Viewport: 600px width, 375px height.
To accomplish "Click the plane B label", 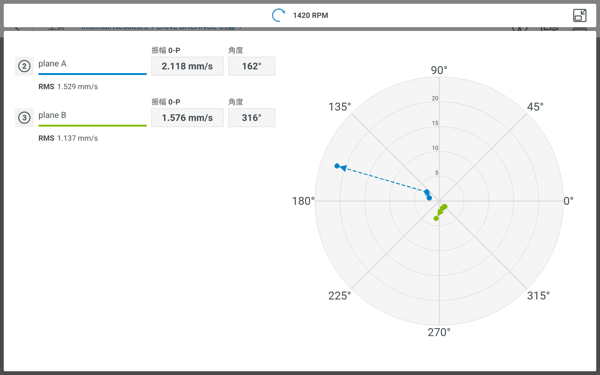I will click(x=52, y=115).
